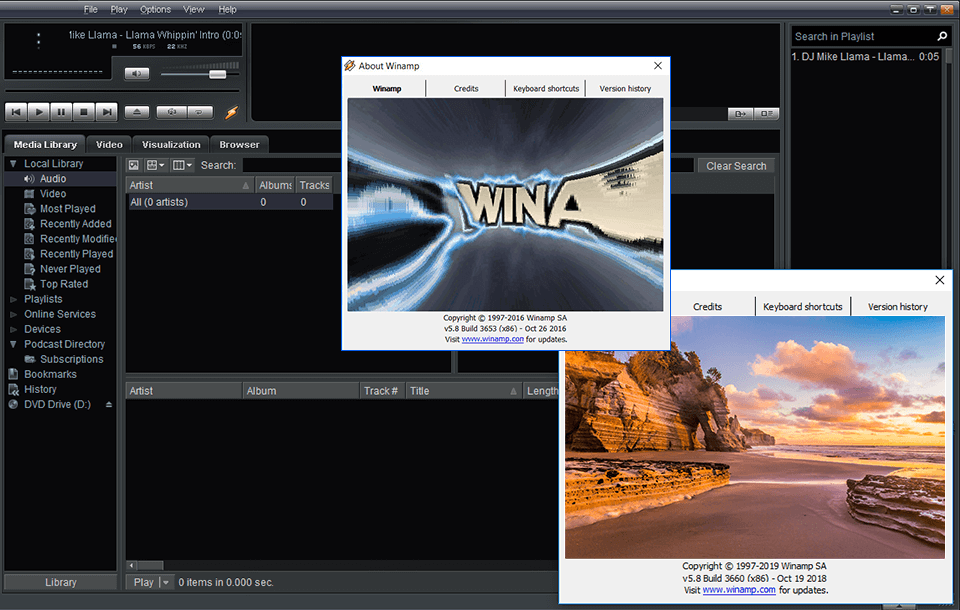This screenshot has width=960, height=610.
Task: Click the Winamp lightning bolt icon
Action: coord(229,113)
